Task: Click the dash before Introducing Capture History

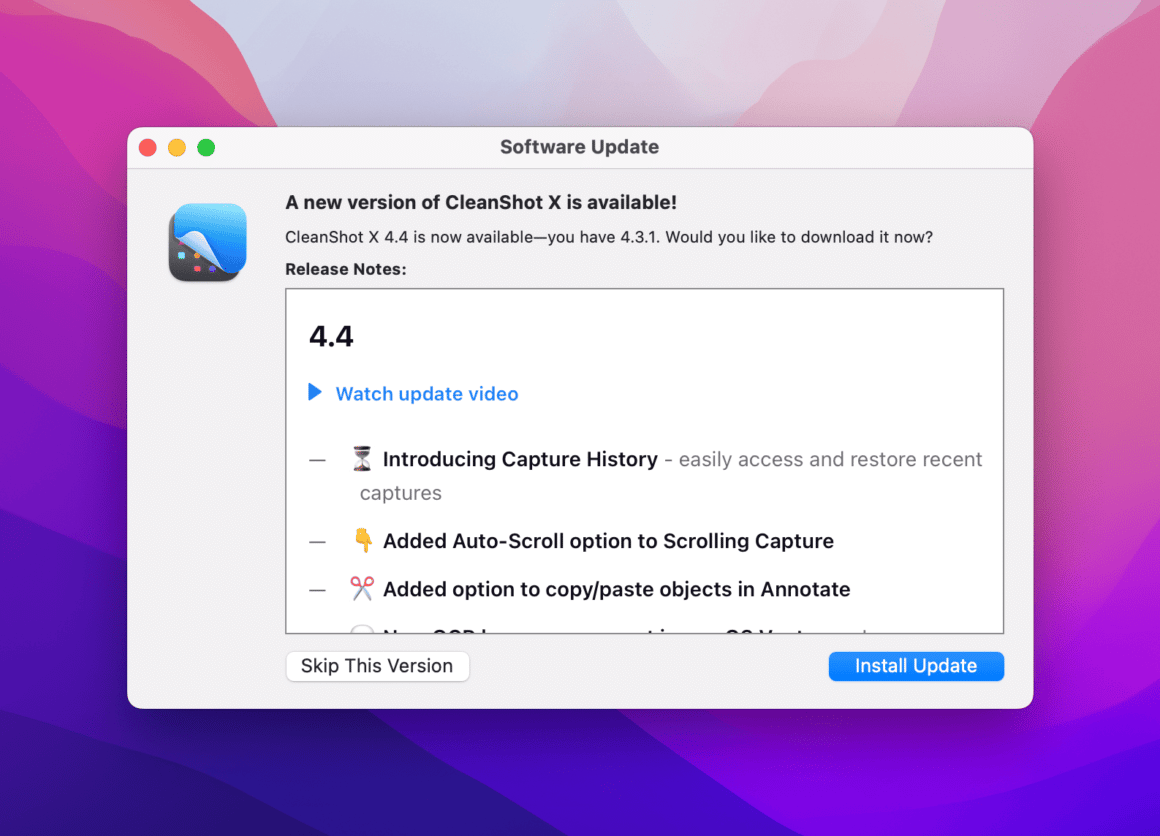Action: pyautogui.click(x=317, y=458)
